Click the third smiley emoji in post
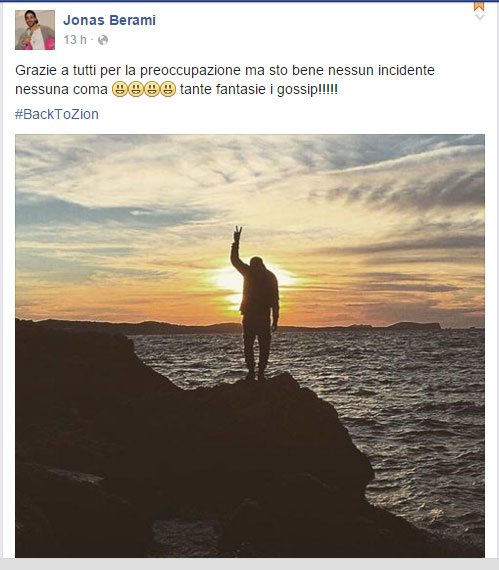 point(152,89)
